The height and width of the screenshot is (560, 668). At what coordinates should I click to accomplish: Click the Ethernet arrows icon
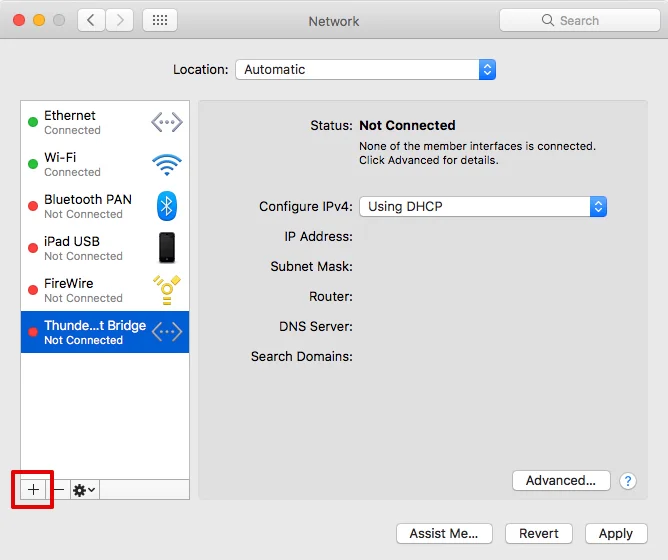click(x=166, y=122)
